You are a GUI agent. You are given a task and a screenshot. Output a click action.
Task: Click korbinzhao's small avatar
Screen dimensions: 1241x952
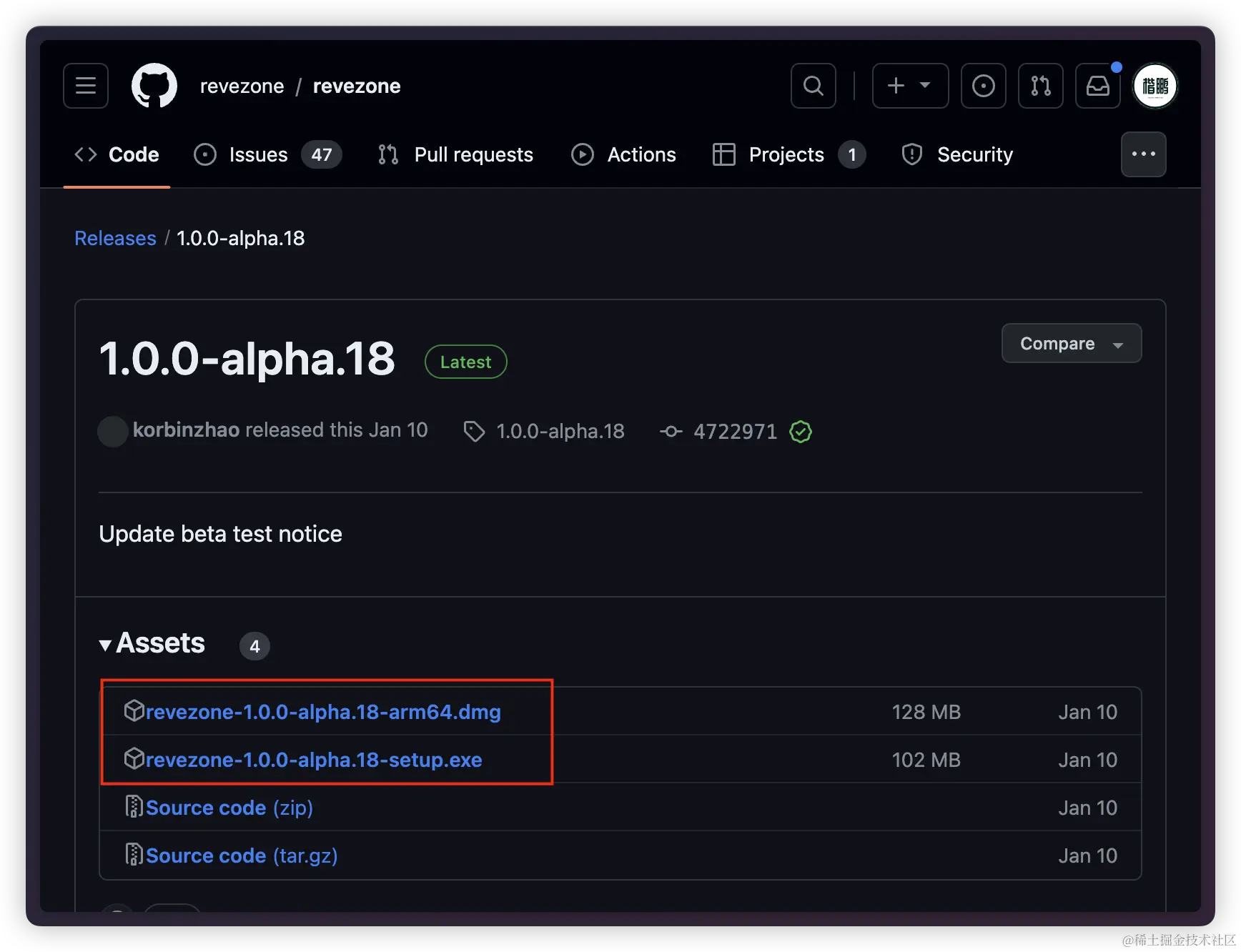112,431
